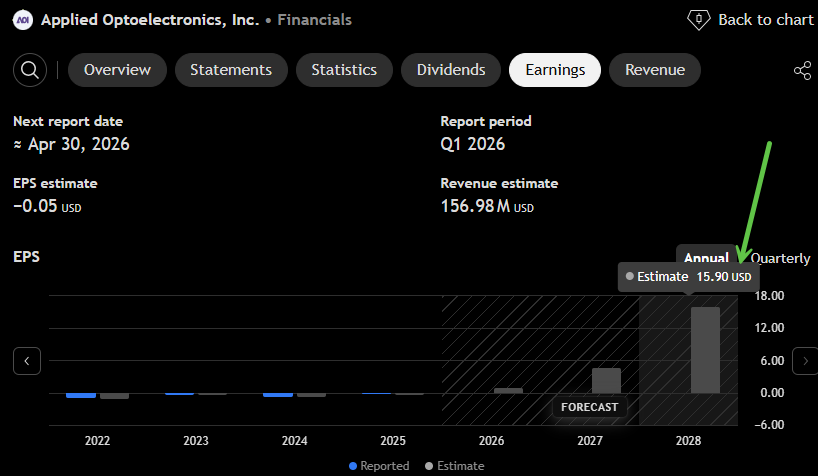818x476 pixels.
Task: Click the Financials breadcrumb text
Action: pyautogui.click(x=315, y=20)
